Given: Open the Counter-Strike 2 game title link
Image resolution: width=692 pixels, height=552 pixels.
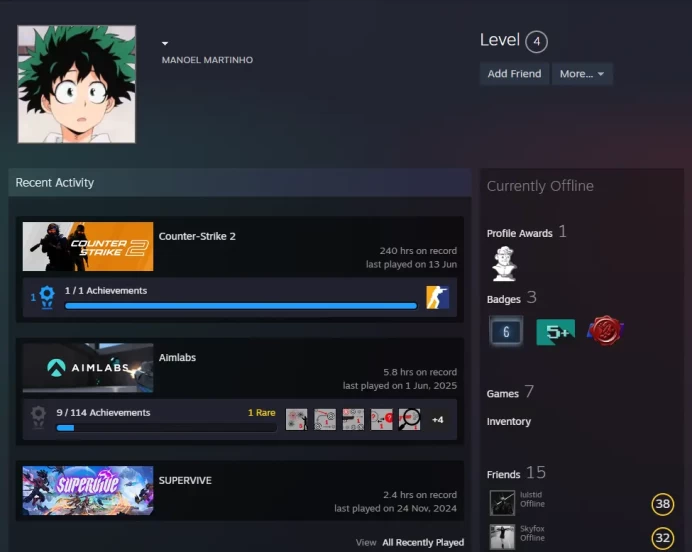Looking at the screenshot, I should (x=197, y=236).
